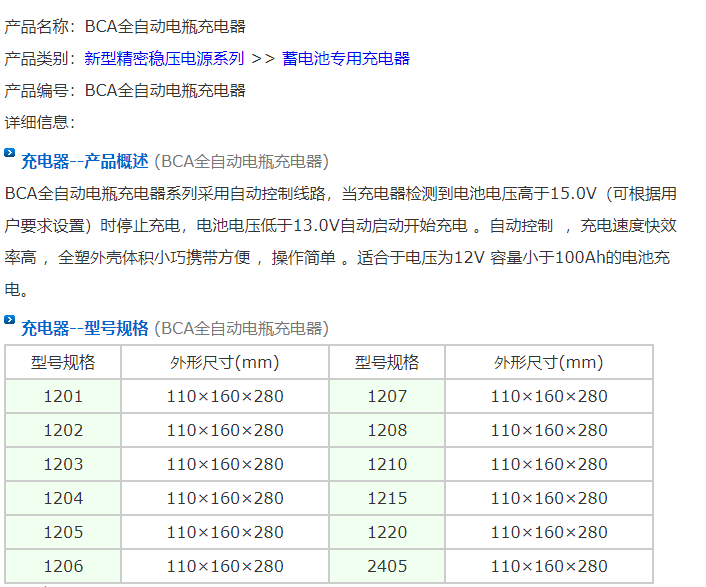The height and width of the screenshot is (587, 706).
Task: Select model 1215 in the spec table
Action: [387, 498]
